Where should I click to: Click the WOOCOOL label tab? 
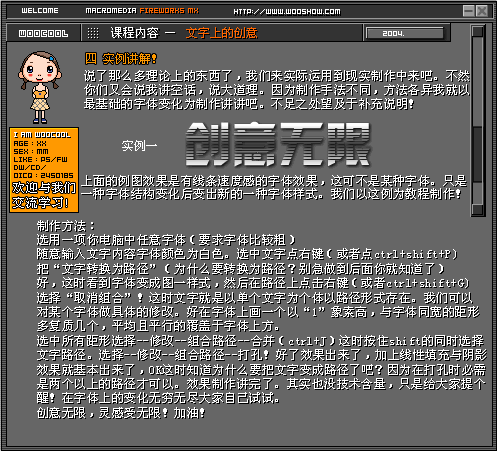pos(43,33)
